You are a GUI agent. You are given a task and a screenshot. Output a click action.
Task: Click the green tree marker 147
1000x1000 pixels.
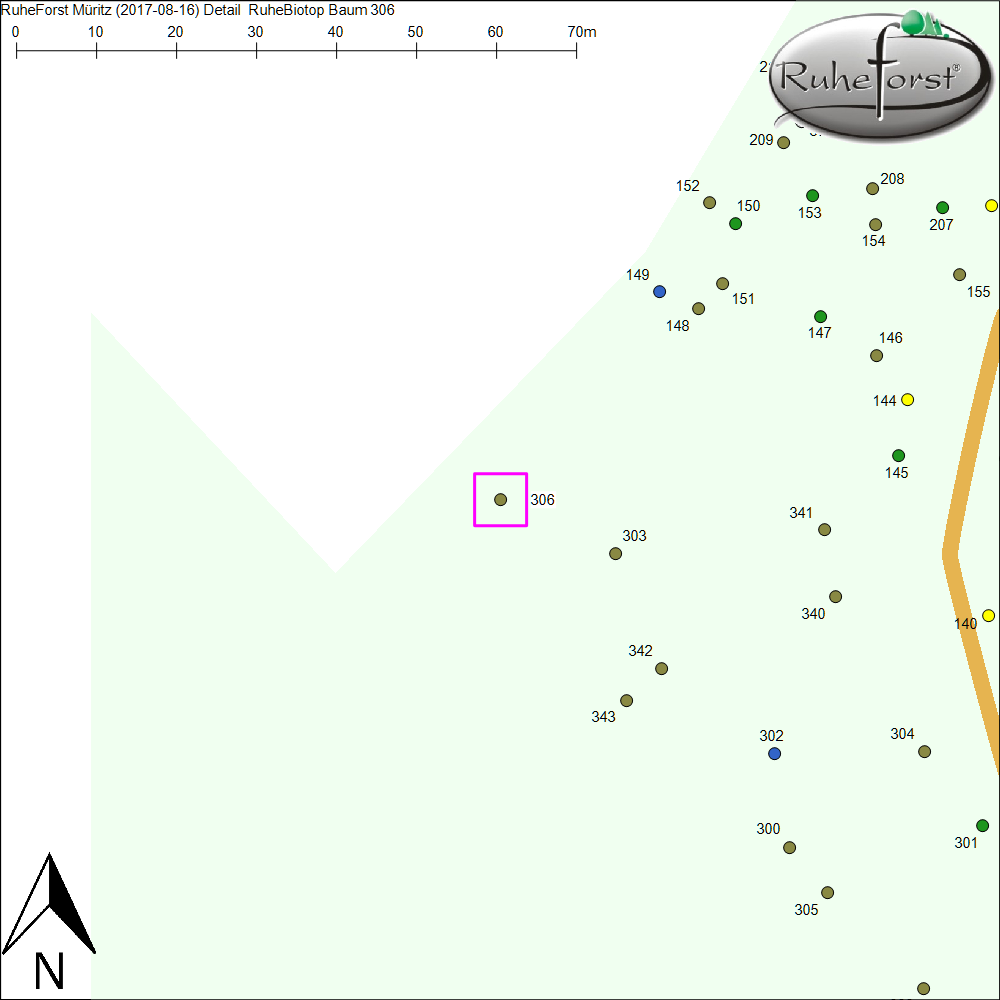click(x=820, y=317)
